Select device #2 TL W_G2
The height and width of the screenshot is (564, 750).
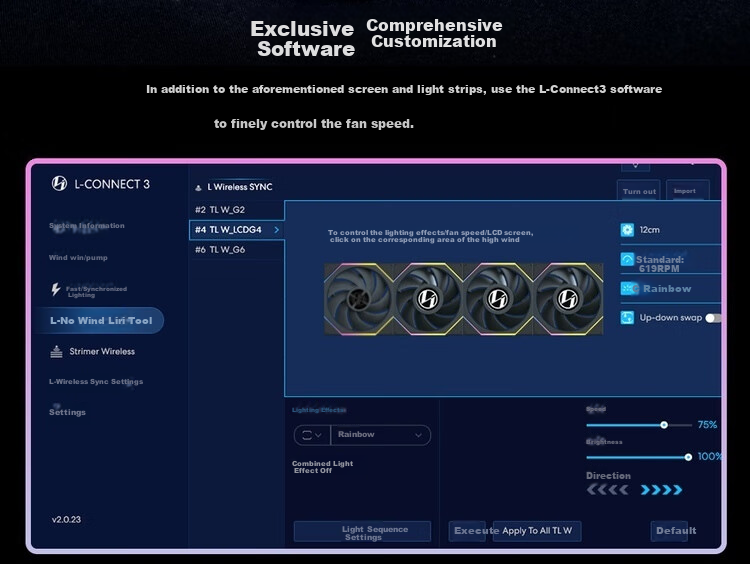(x=236, y=210)
